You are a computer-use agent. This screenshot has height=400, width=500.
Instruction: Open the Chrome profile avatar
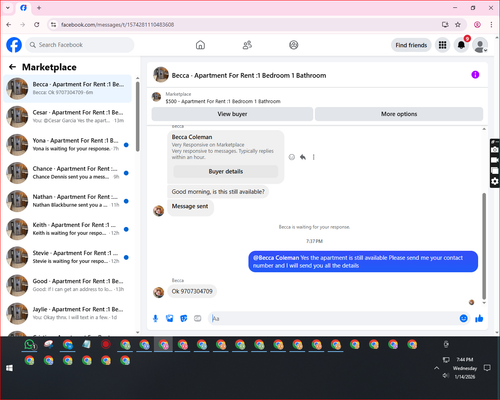tap(477, 25)
